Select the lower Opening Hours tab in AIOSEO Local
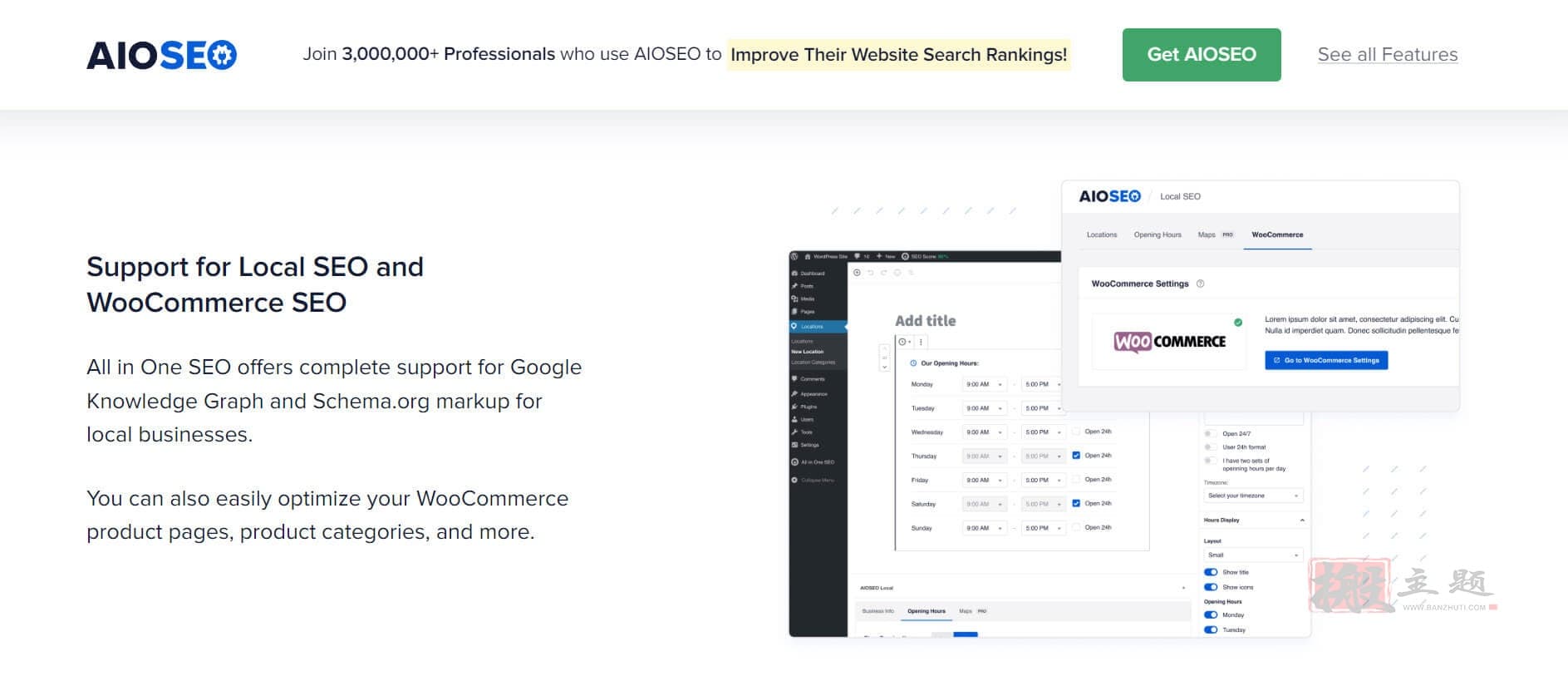The height and width of the screenshot is (676, 1568). (x=927, y=611)
